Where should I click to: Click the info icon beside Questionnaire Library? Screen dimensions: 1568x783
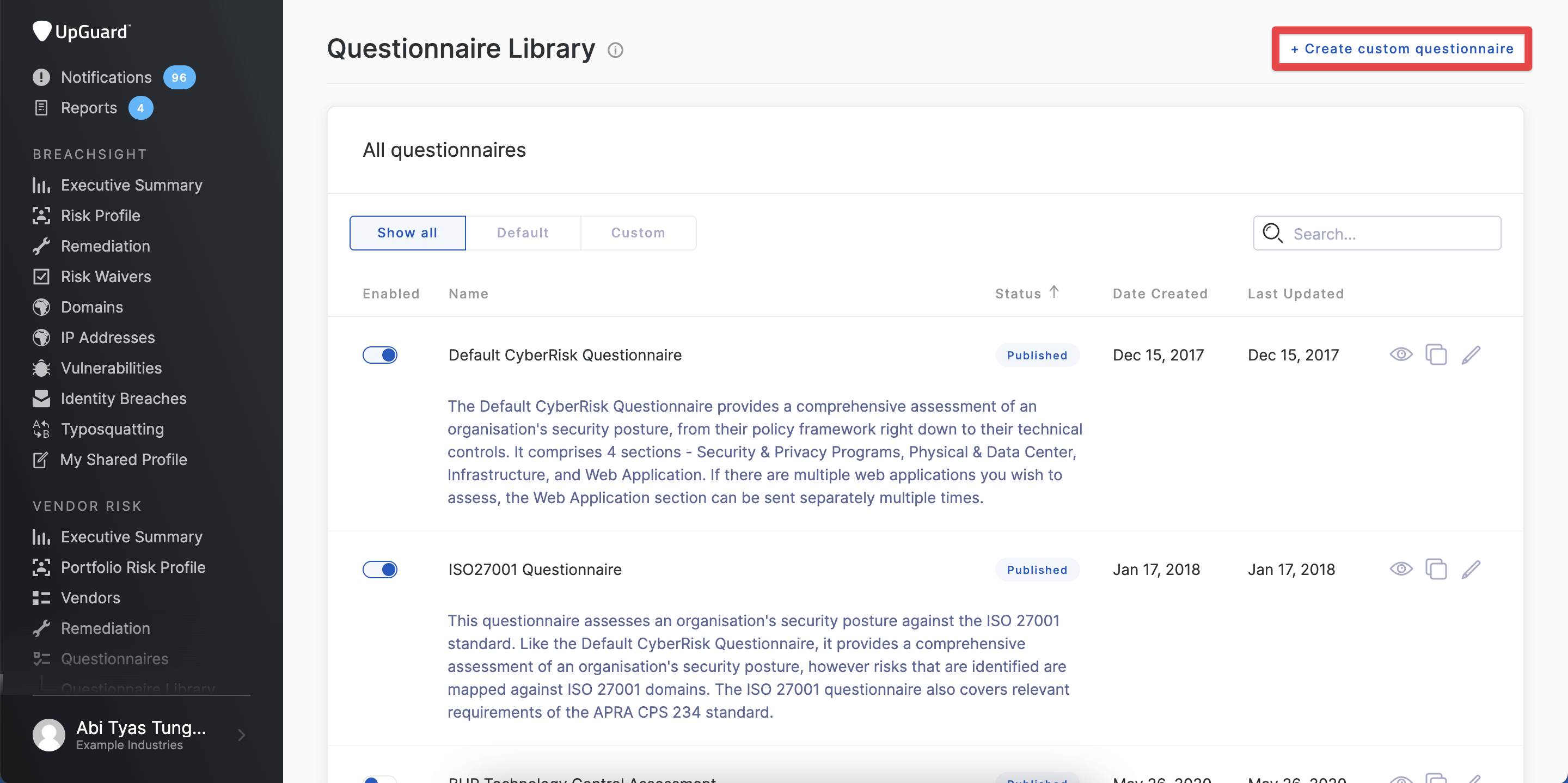615,50
